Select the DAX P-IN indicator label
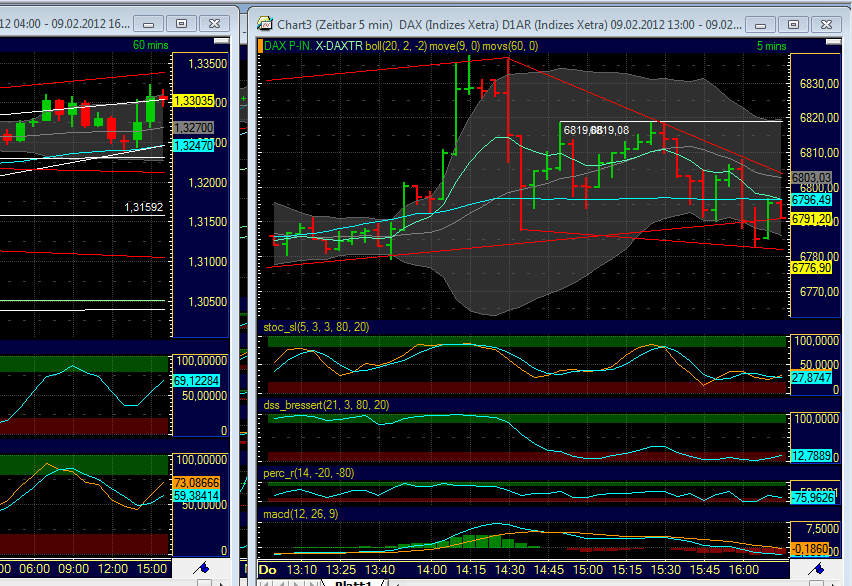This screenshot has width=852, height=586. click(x=282, y=44)
